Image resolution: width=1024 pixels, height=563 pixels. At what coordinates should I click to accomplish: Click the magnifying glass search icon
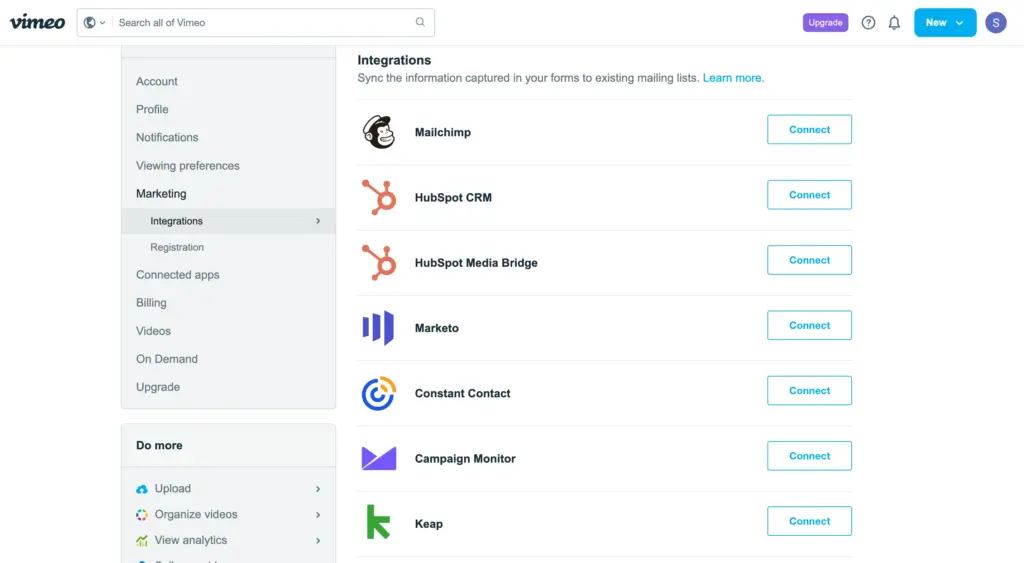coord(420,22)
